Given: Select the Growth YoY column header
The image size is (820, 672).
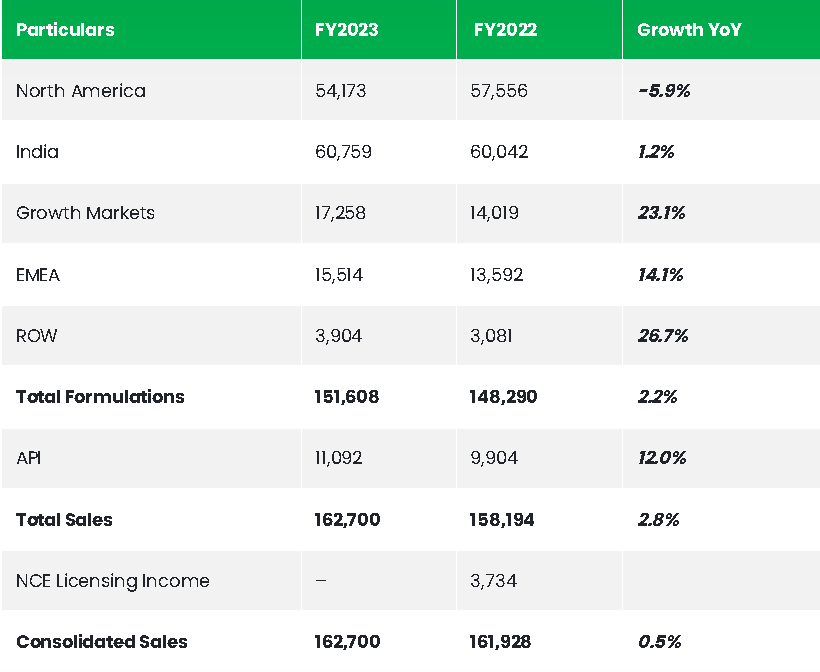Looking at the screenshot, I should [689, 30].
